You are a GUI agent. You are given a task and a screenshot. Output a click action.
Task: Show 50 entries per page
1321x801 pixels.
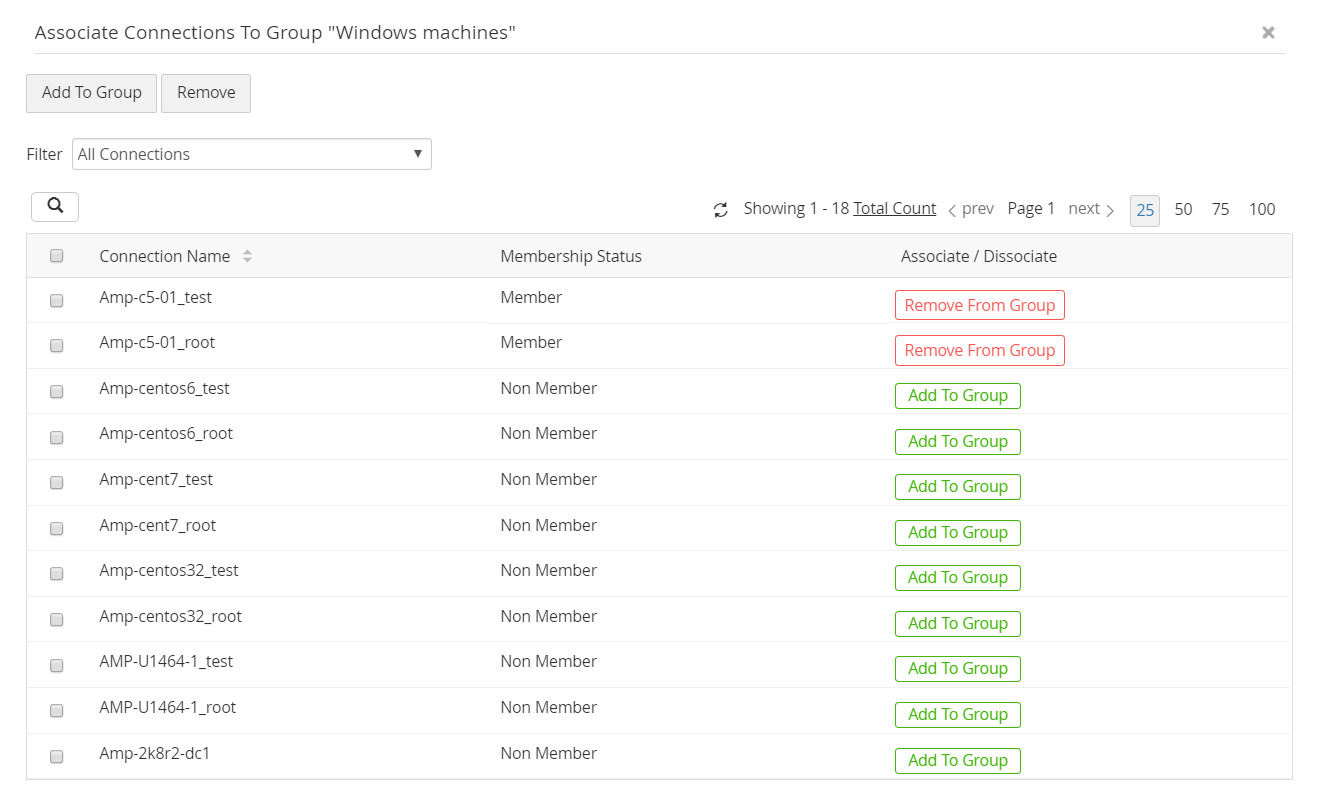1183,210
